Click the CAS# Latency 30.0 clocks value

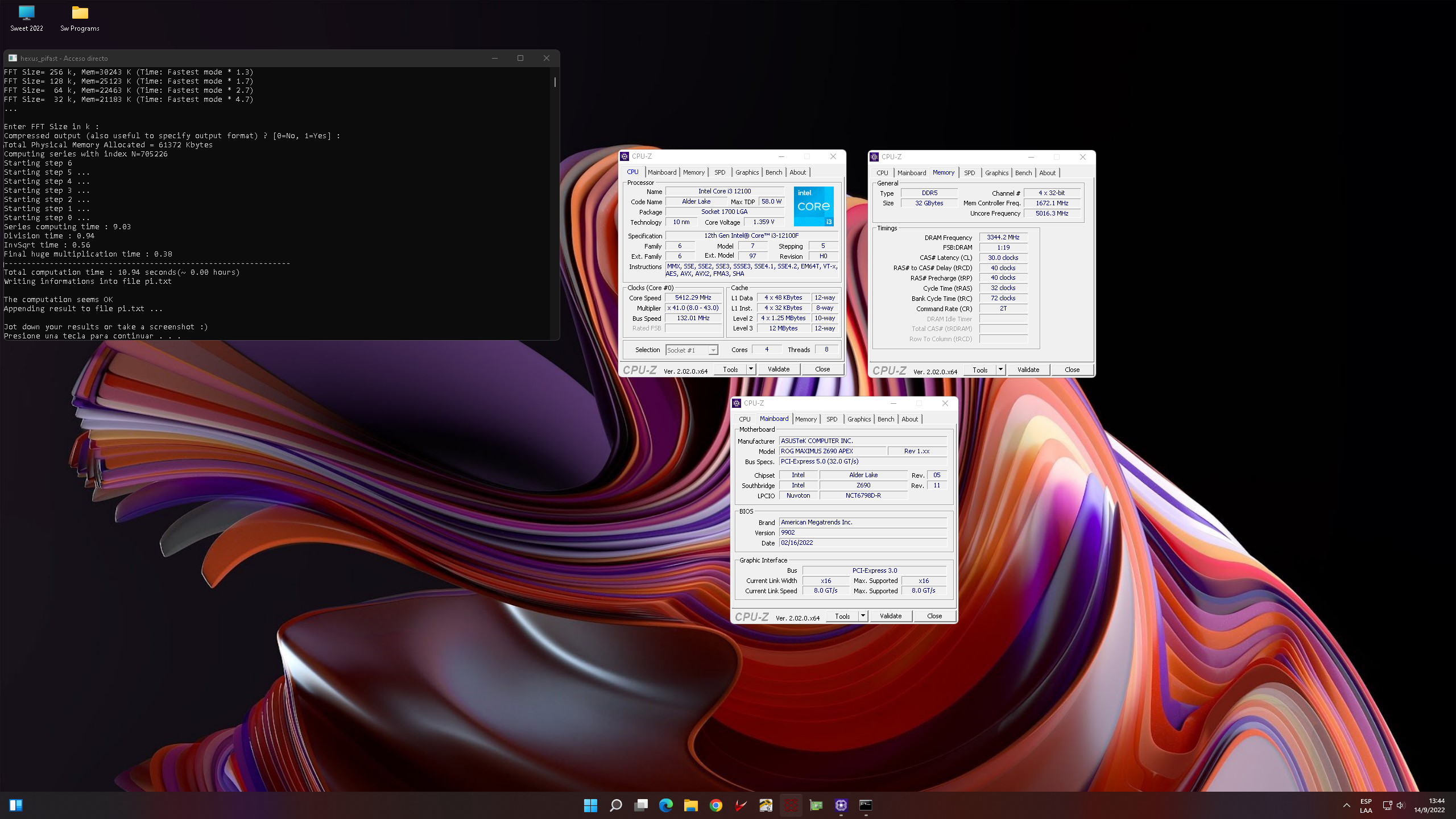pyautogui.click(x=1003, y=258)
